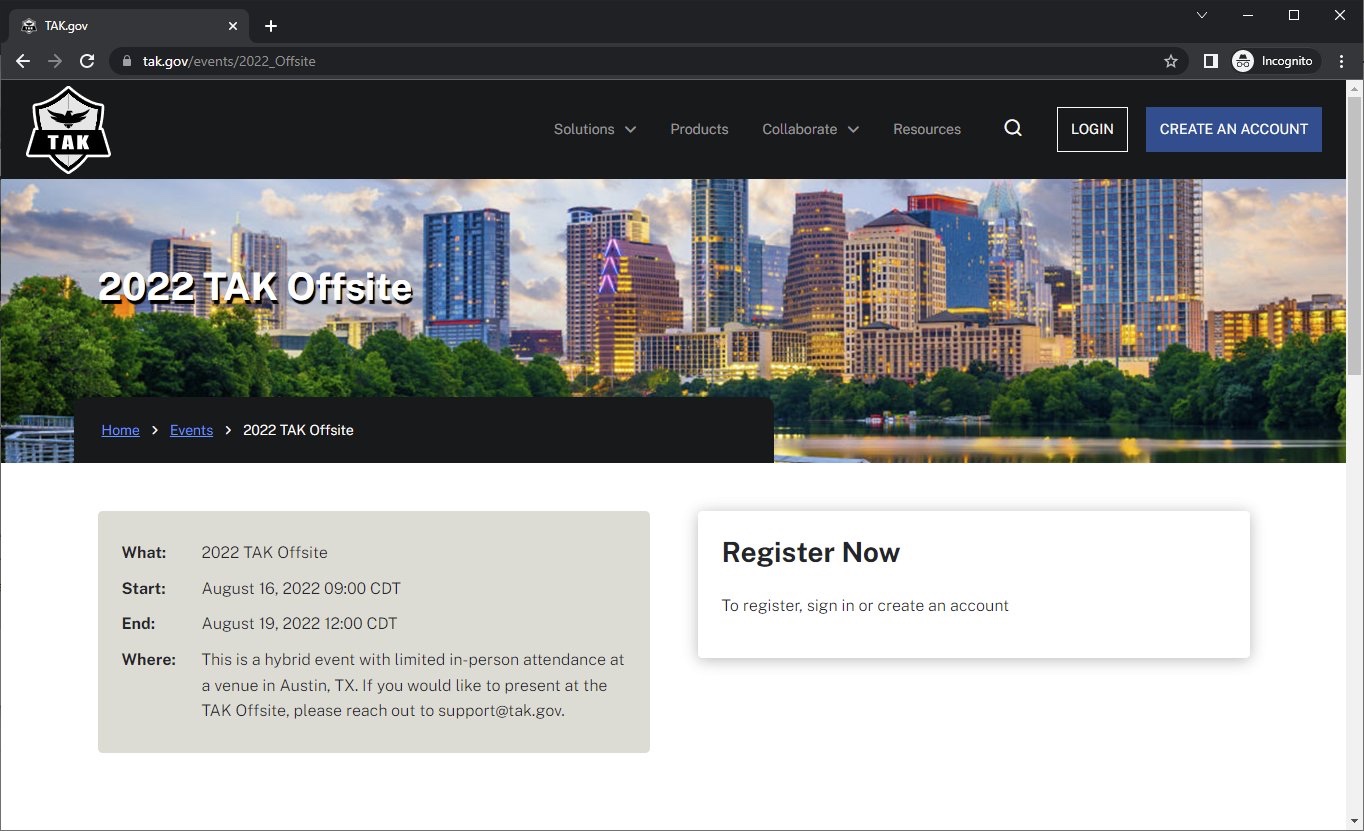This screenshot has width=1364, height=831.
Task: Bookmark this page with the star icon
Action: click(1171, 61)
